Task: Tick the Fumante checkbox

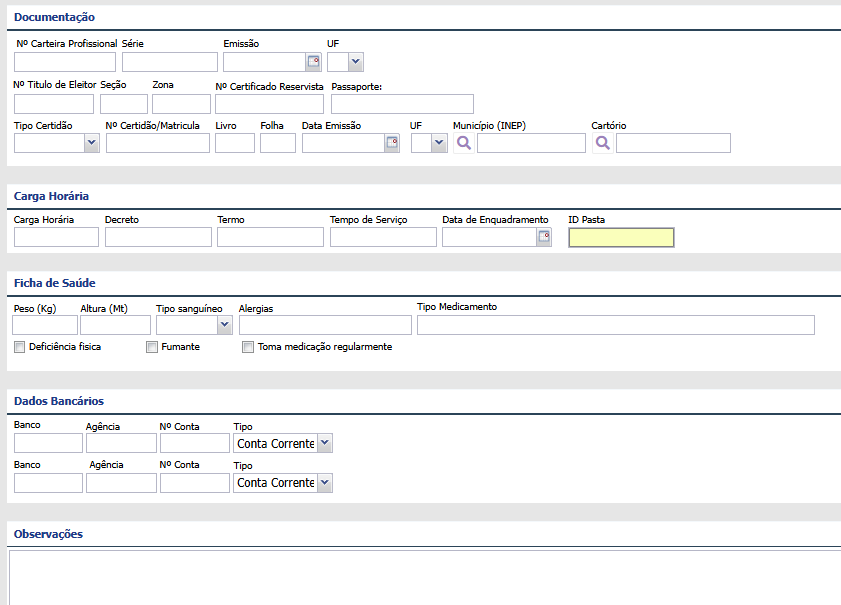Action: tap(152, 347)
